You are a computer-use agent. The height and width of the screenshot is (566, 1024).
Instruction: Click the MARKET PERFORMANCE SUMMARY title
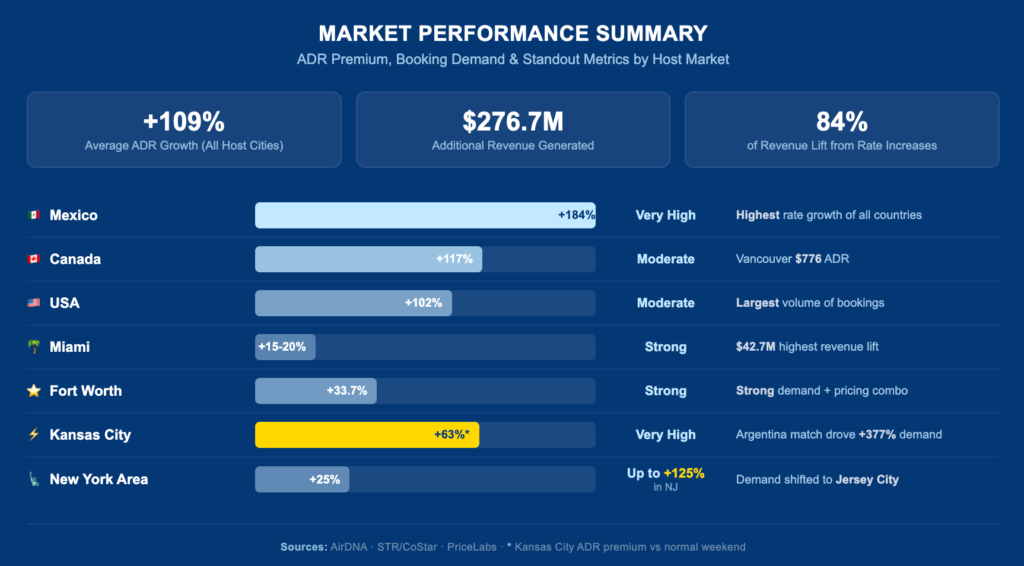(513, 33)
